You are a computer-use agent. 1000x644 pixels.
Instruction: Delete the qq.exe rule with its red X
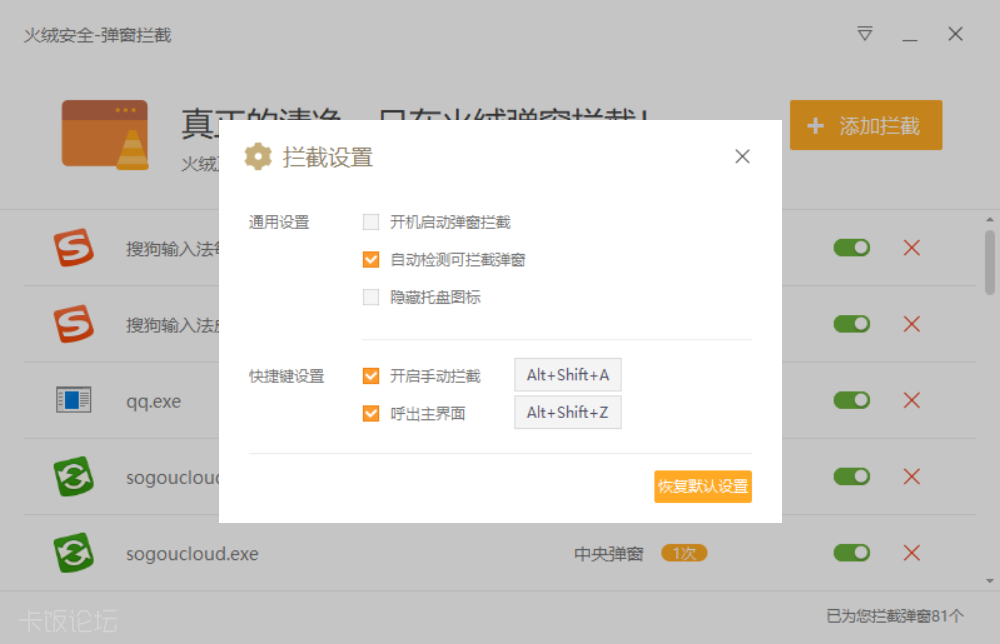click(x=911, y=400)
